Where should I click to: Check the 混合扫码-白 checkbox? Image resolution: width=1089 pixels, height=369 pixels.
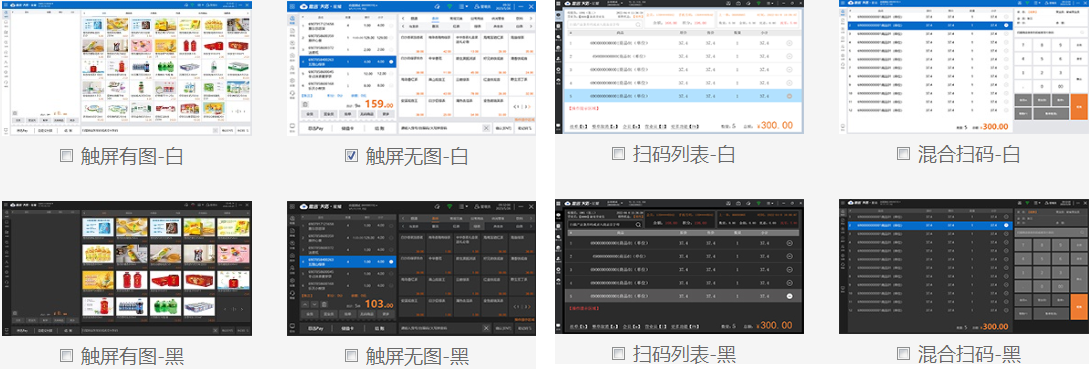(903, 153)
